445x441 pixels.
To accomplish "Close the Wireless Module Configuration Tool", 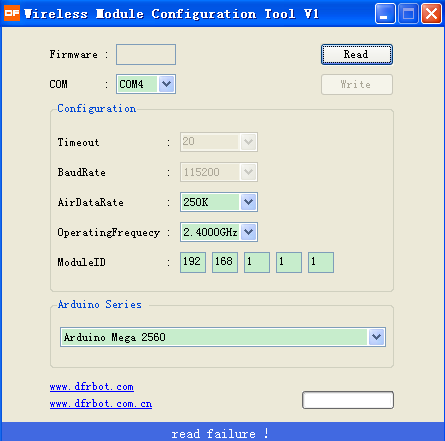I will click(431, 14).
